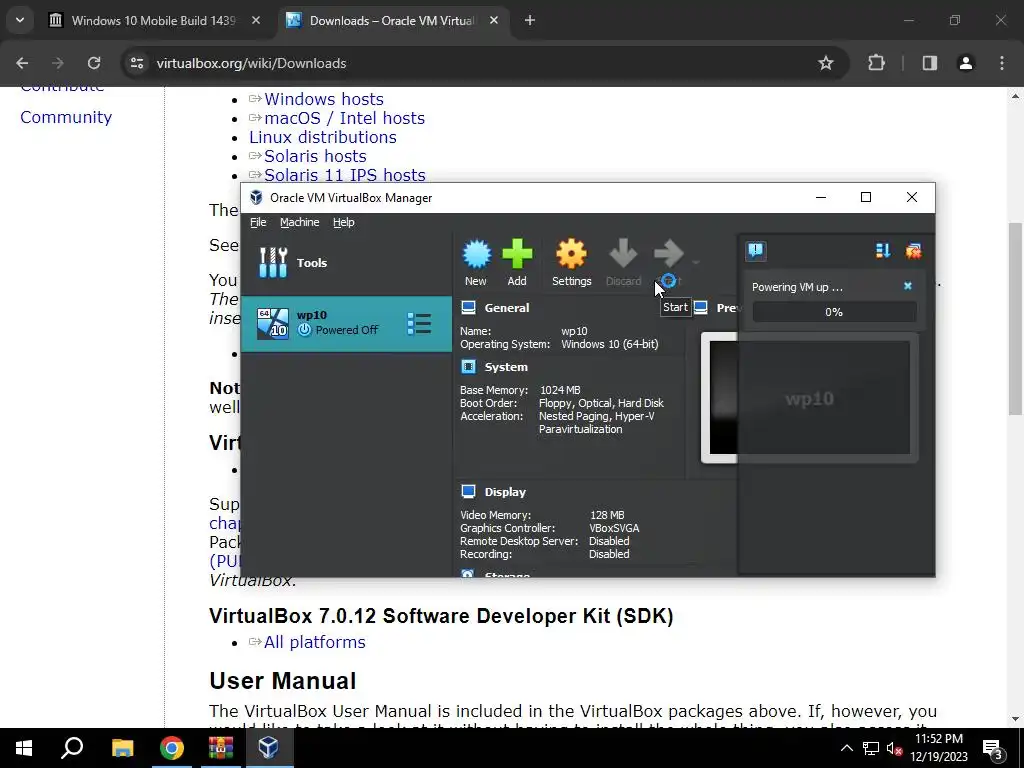Click the System section chip icon

pos(468,367)
